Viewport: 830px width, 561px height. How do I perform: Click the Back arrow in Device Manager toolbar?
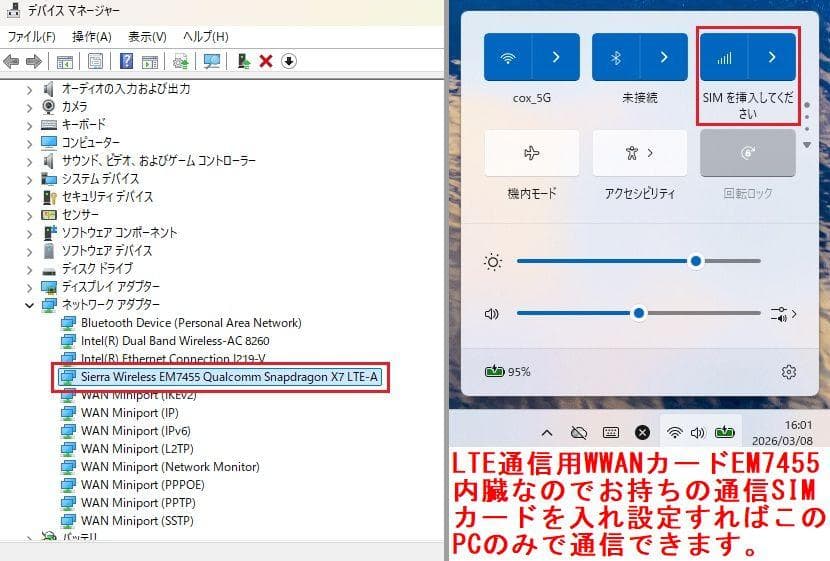click(x=11, y=61)
